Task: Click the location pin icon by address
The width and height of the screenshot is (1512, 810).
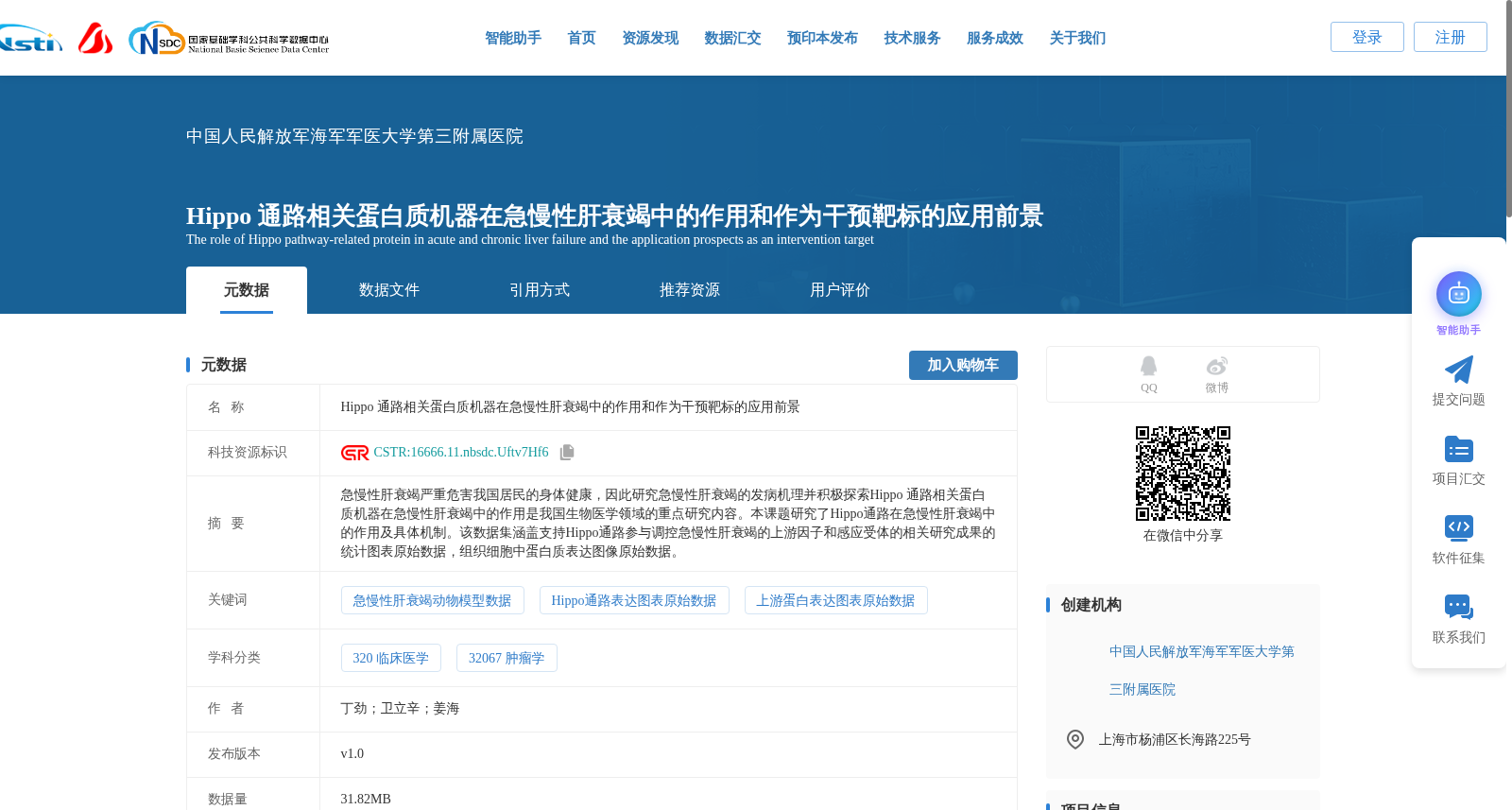Action: (1074, 739)
